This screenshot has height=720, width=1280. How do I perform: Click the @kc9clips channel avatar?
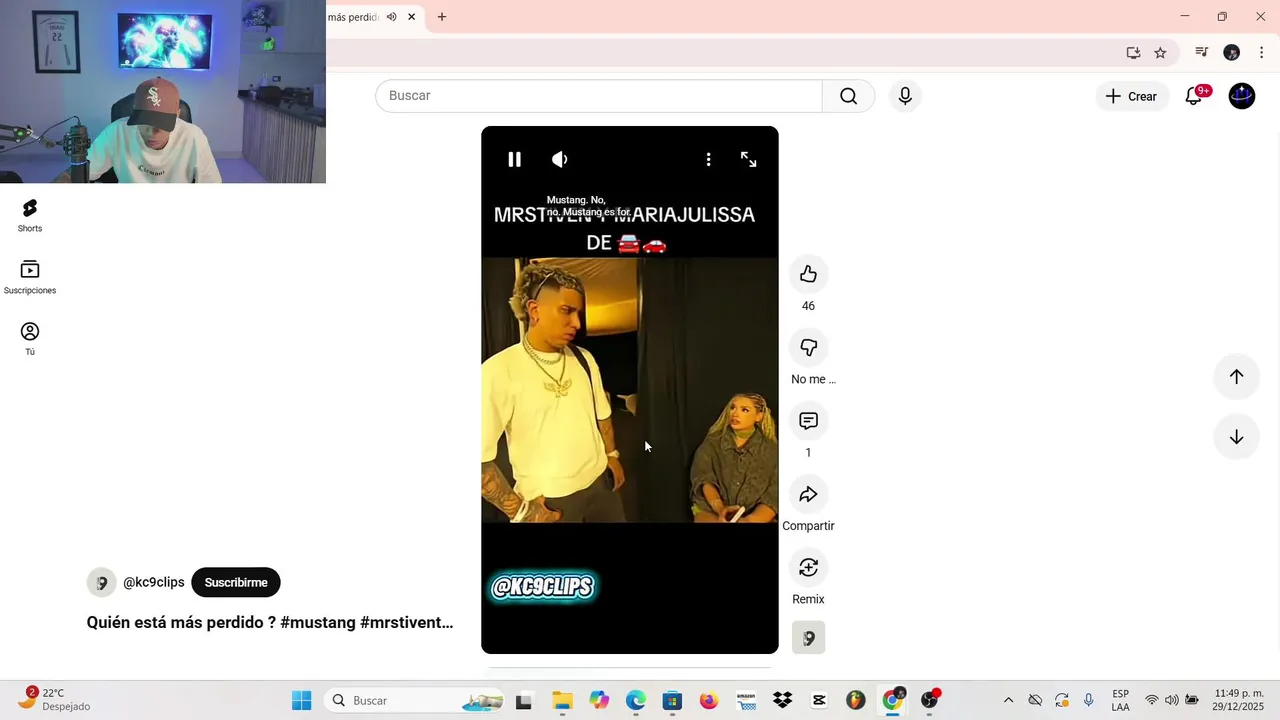pyautogui.click(x=101, y=582)
